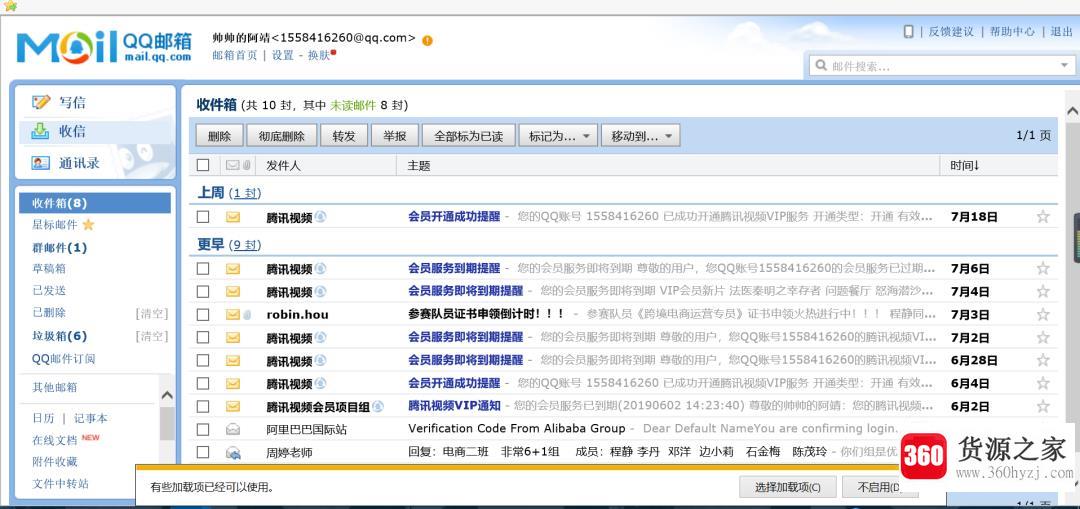Focus the 邮件搜索 search field
The image size is (1080, 509).
coord(941,66)
